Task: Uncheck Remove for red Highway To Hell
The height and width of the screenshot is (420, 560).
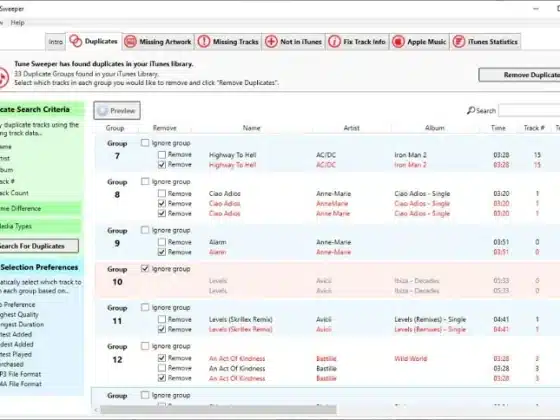Action: tap(162, 165)
